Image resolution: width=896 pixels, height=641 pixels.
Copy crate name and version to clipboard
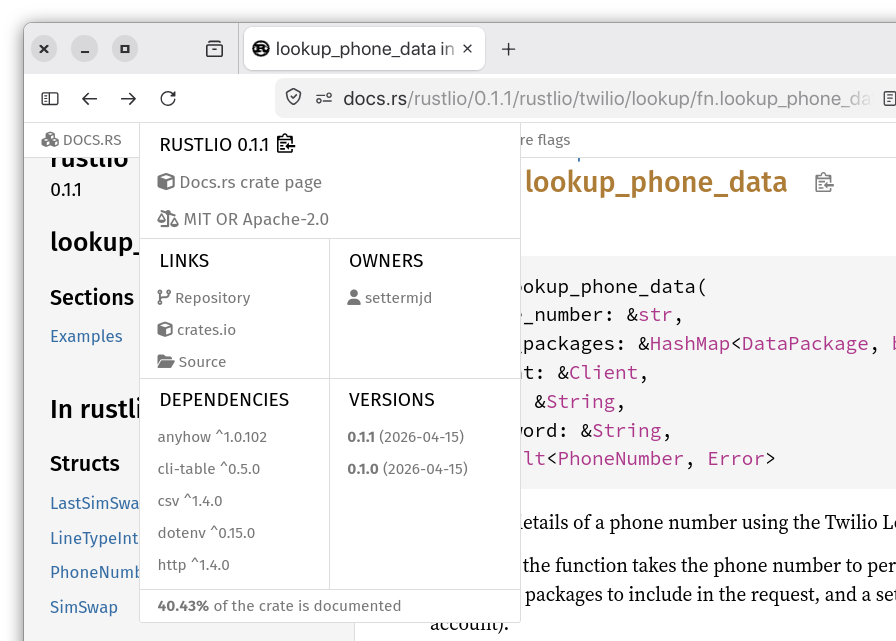(286, 145)
